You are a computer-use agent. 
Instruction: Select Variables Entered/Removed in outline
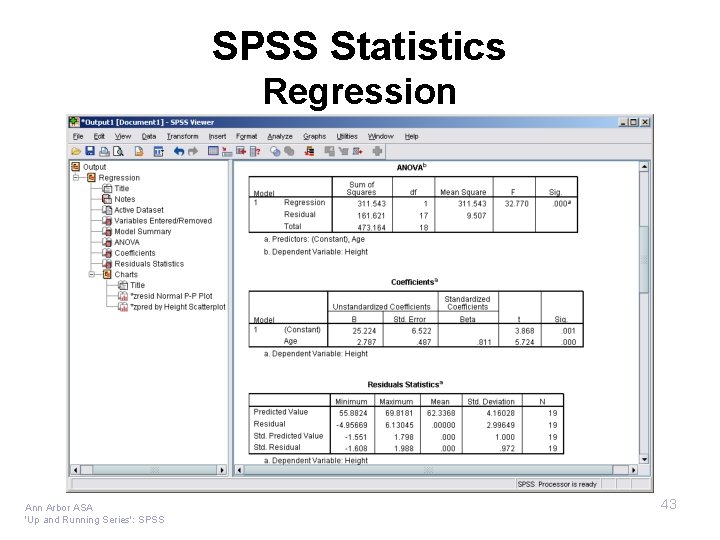point(163,221)
